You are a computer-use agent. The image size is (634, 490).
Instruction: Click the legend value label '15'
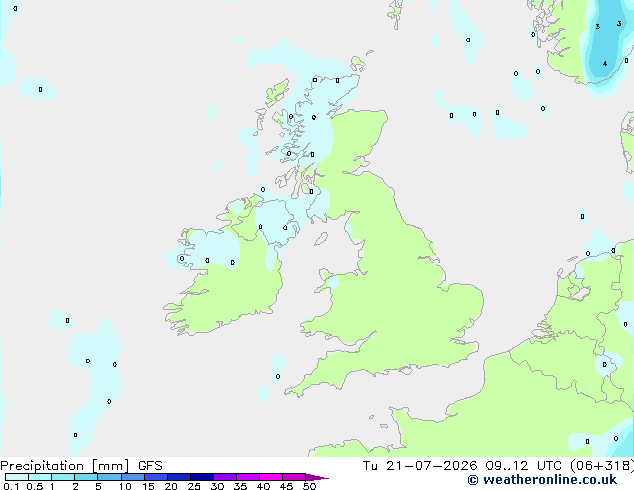tap(148, 486)
